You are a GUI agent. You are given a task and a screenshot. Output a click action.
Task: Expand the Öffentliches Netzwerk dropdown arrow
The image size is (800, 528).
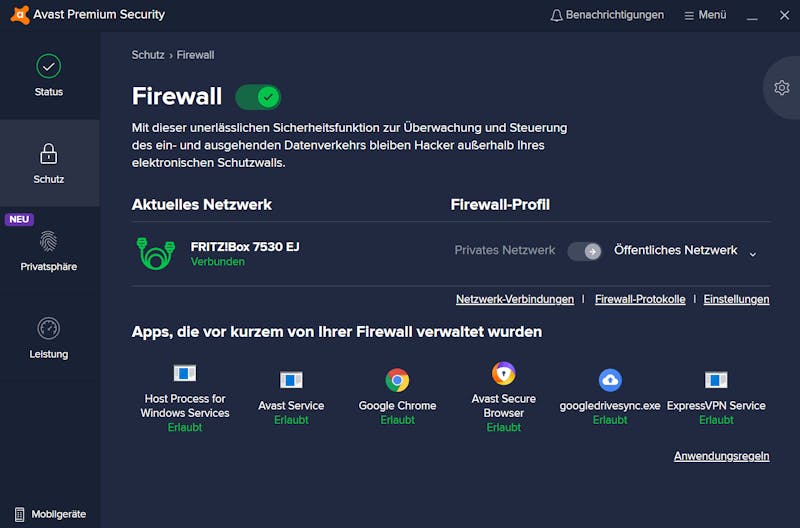tap(753, 254)
